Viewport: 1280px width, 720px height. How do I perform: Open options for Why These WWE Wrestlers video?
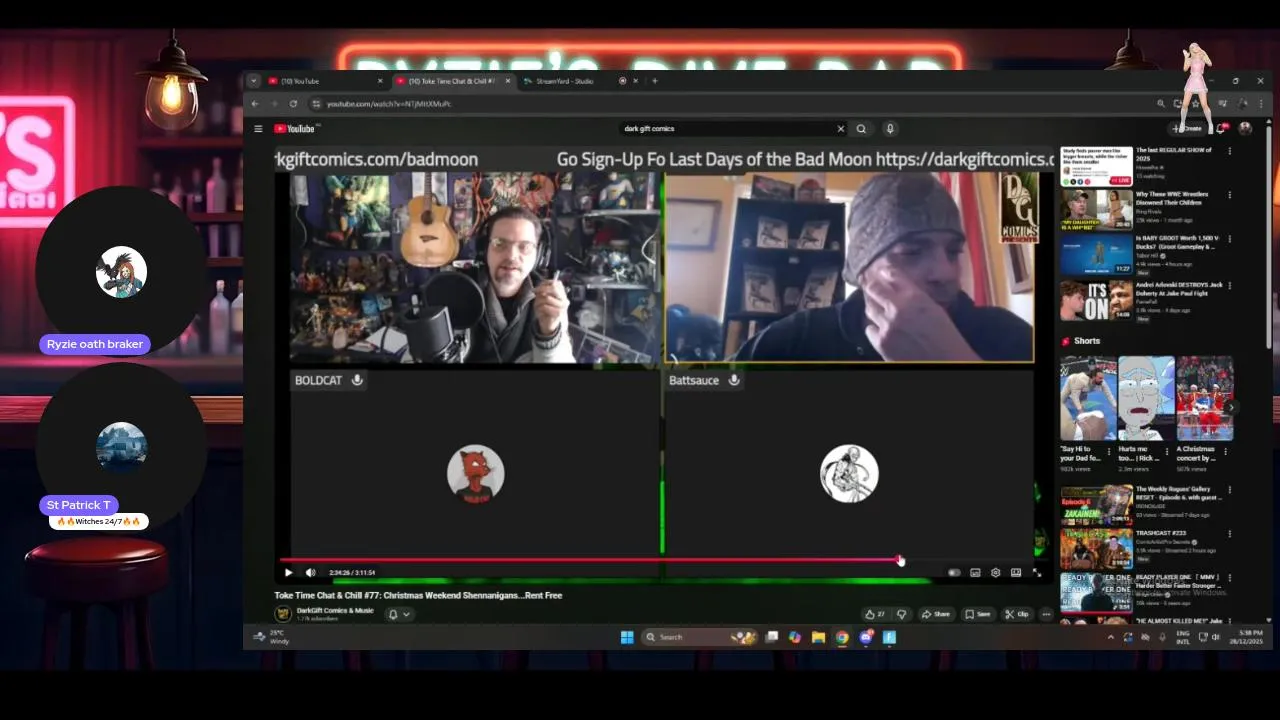pyautogui.click(x=1230, y=195)
